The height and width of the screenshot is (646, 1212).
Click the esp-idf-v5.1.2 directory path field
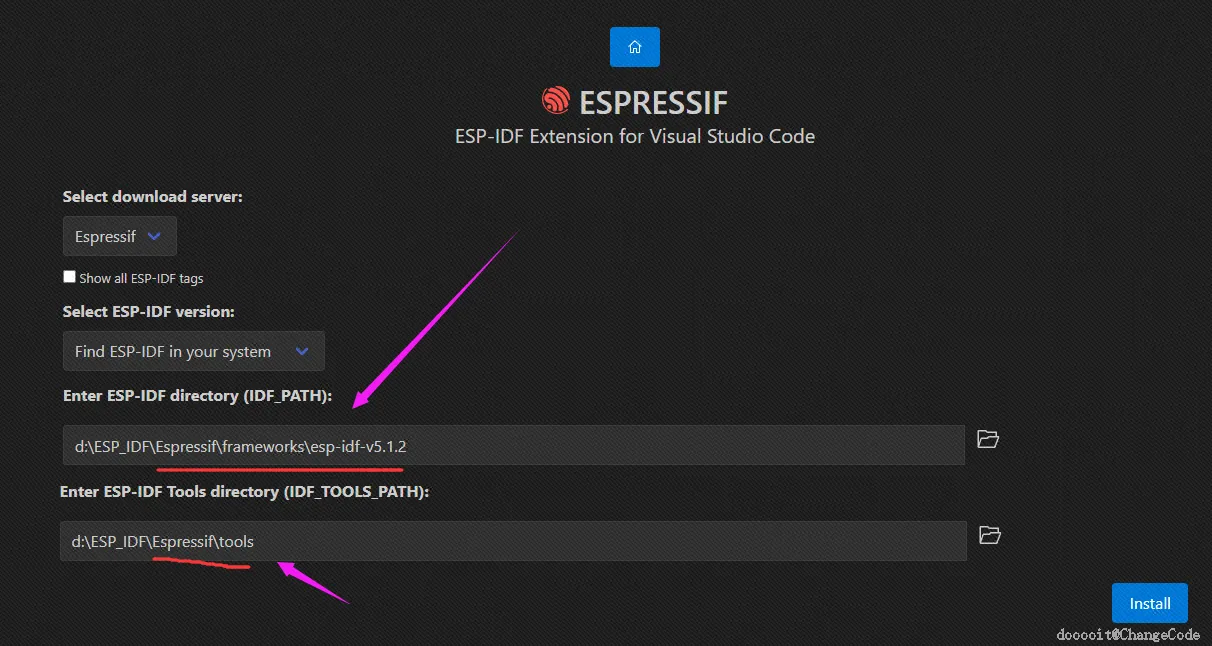[514, 445]
